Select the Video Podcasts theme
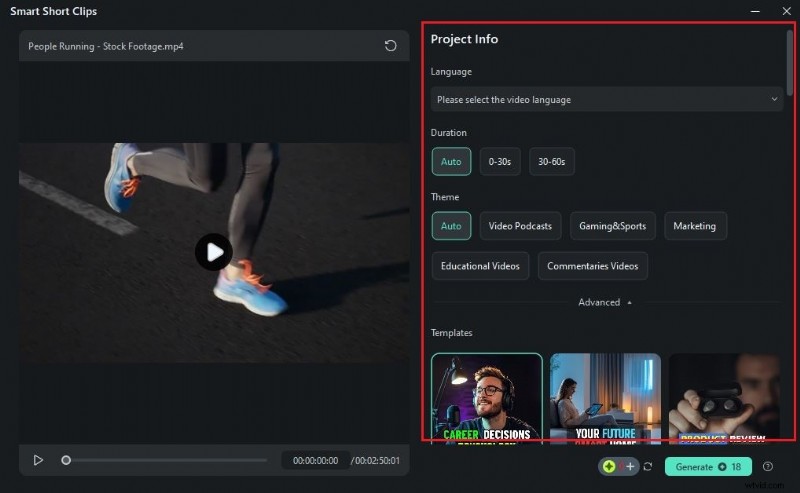The height and width of the screenshot is (493, 800). (x=520, y=226)
